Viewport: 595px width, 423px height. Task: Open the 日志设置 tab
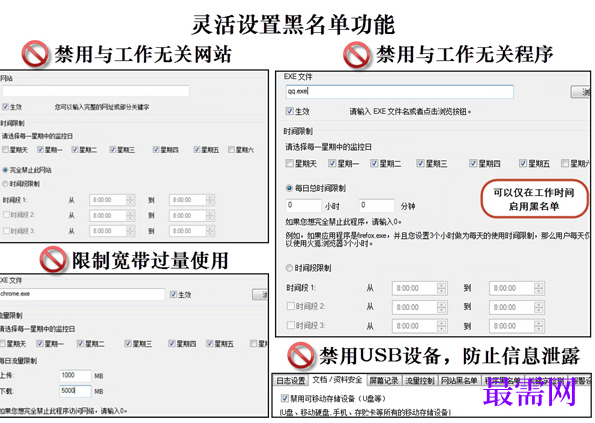(290, 381)
